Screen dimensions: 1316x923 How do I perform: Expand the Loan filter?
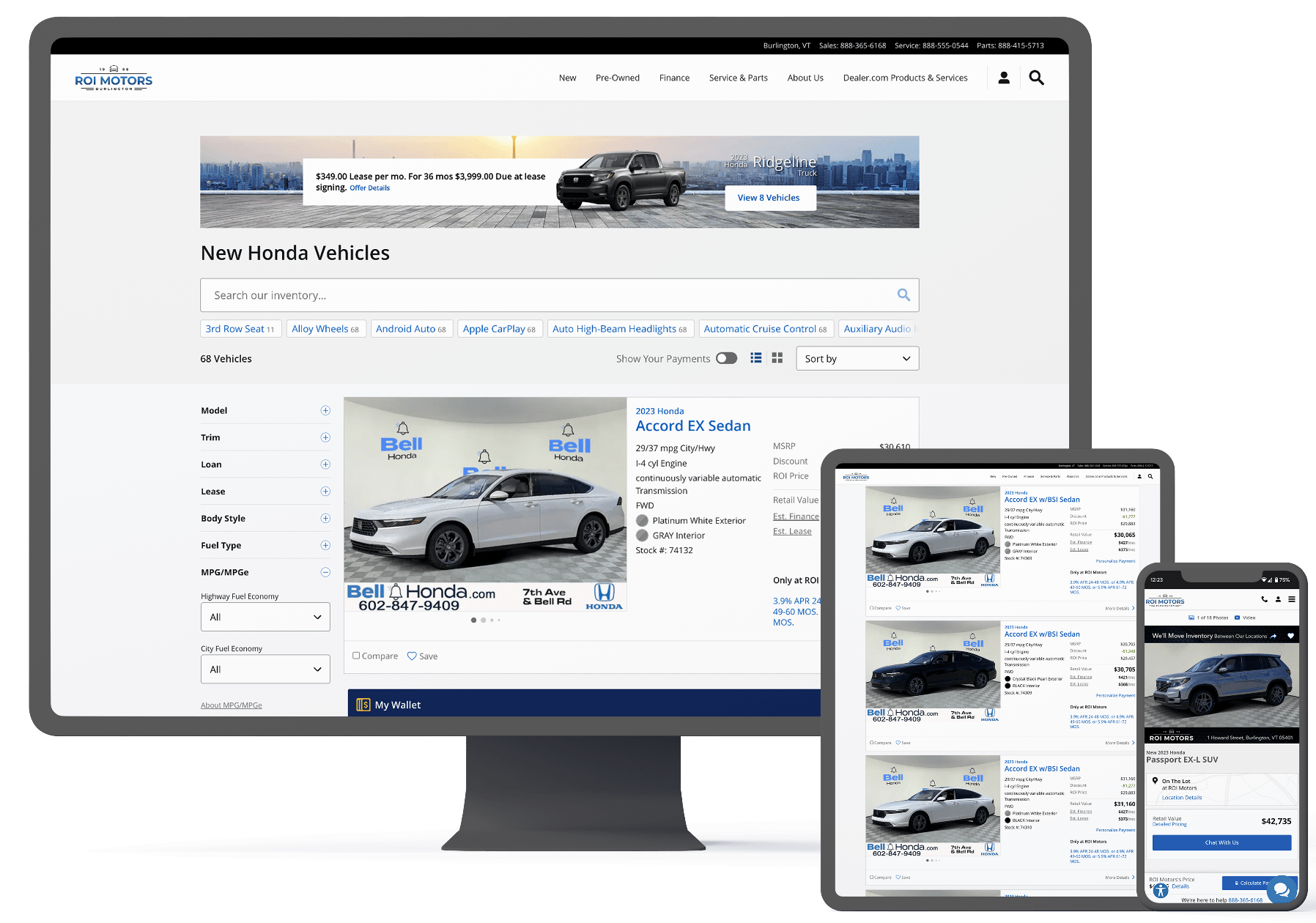click(x=325, y=464)
